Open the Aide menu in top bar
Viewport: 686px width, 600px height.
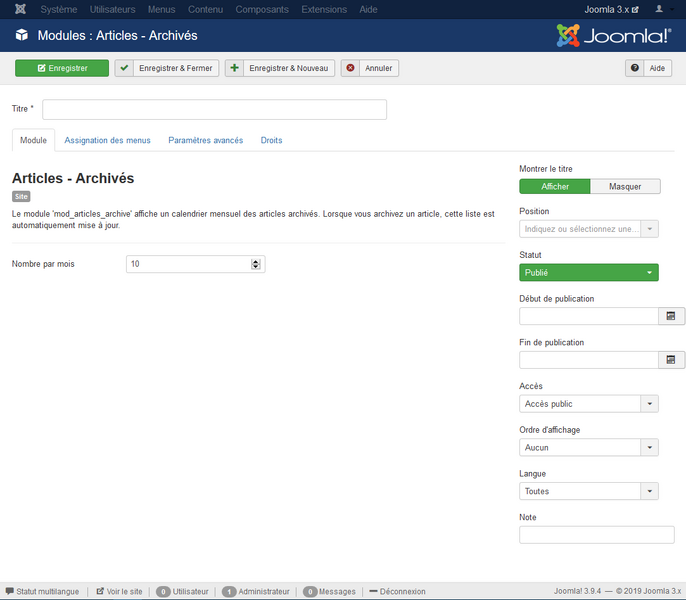point(368,9)
